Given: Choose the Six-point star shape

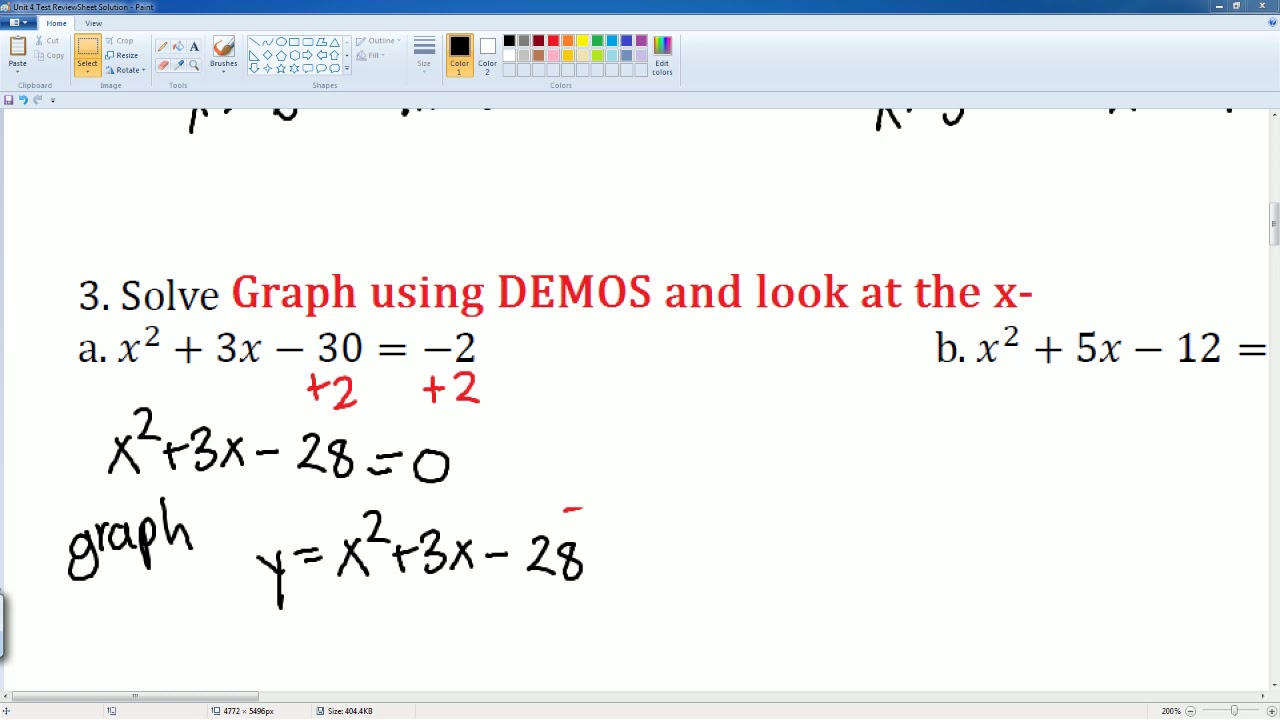Looking at the screenshot, I should pos(294,68).
